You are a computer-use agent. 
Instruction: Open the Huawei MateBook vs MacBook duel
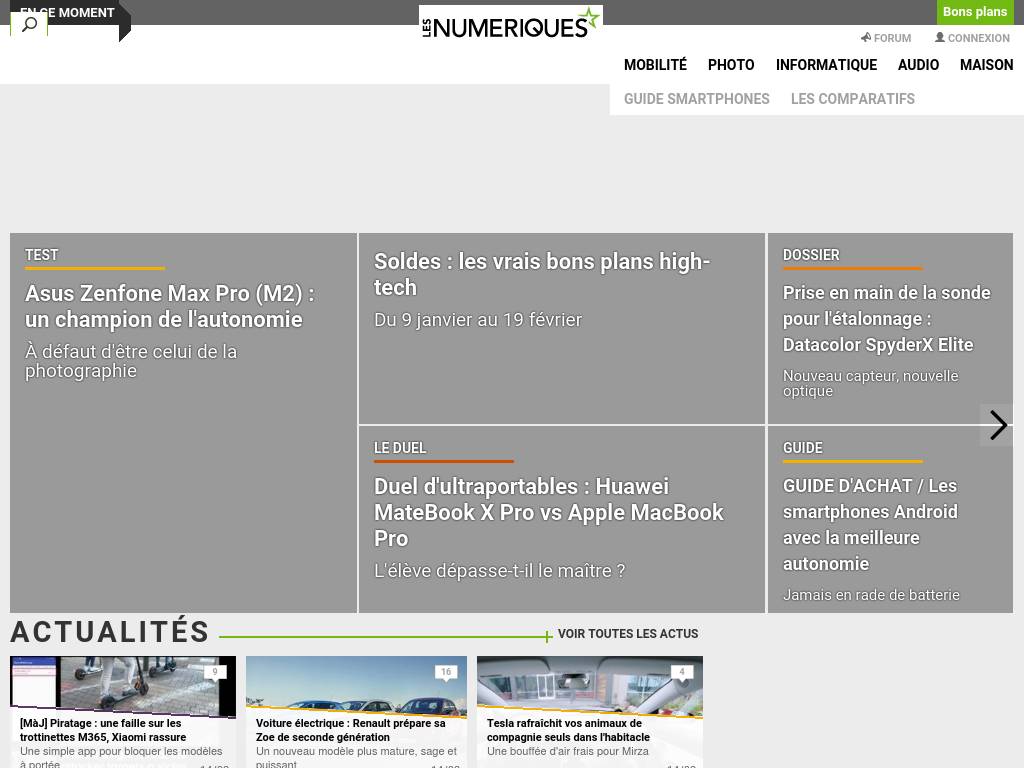coord(548,512)
